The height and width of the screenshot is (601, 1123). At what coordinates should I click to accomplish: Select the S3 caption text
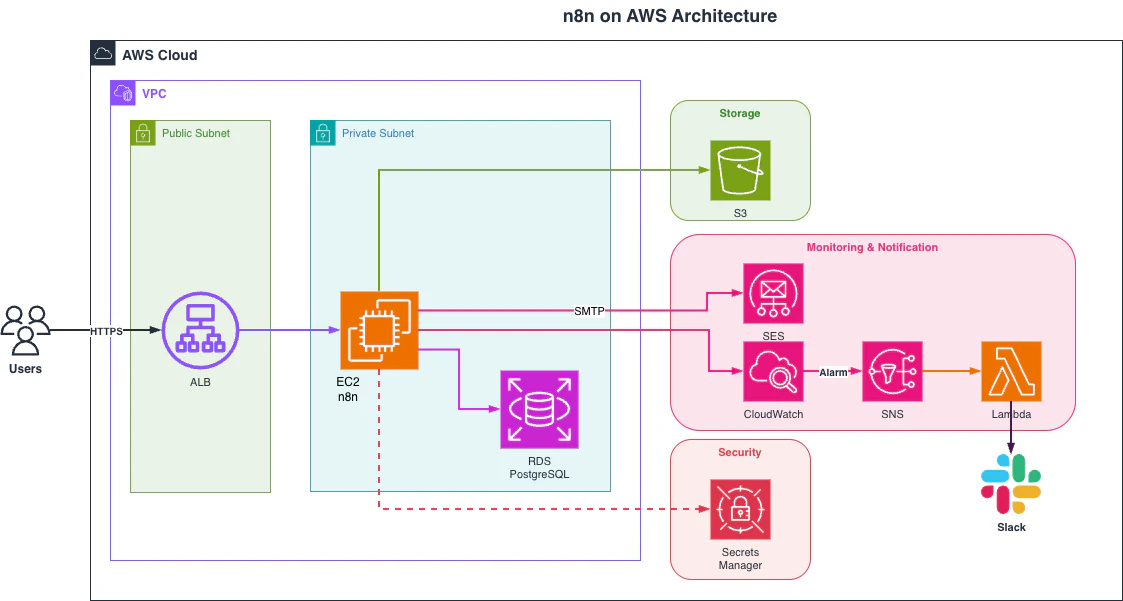coord(740,213)
